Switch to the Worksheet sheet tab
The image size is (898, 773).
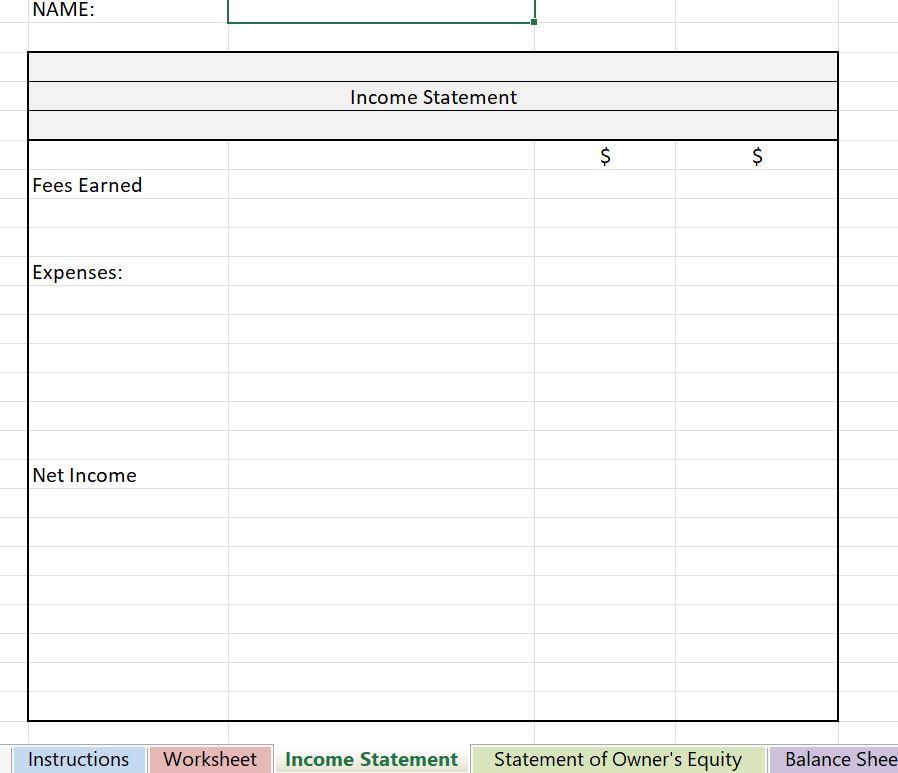click(x=210, y=759)
